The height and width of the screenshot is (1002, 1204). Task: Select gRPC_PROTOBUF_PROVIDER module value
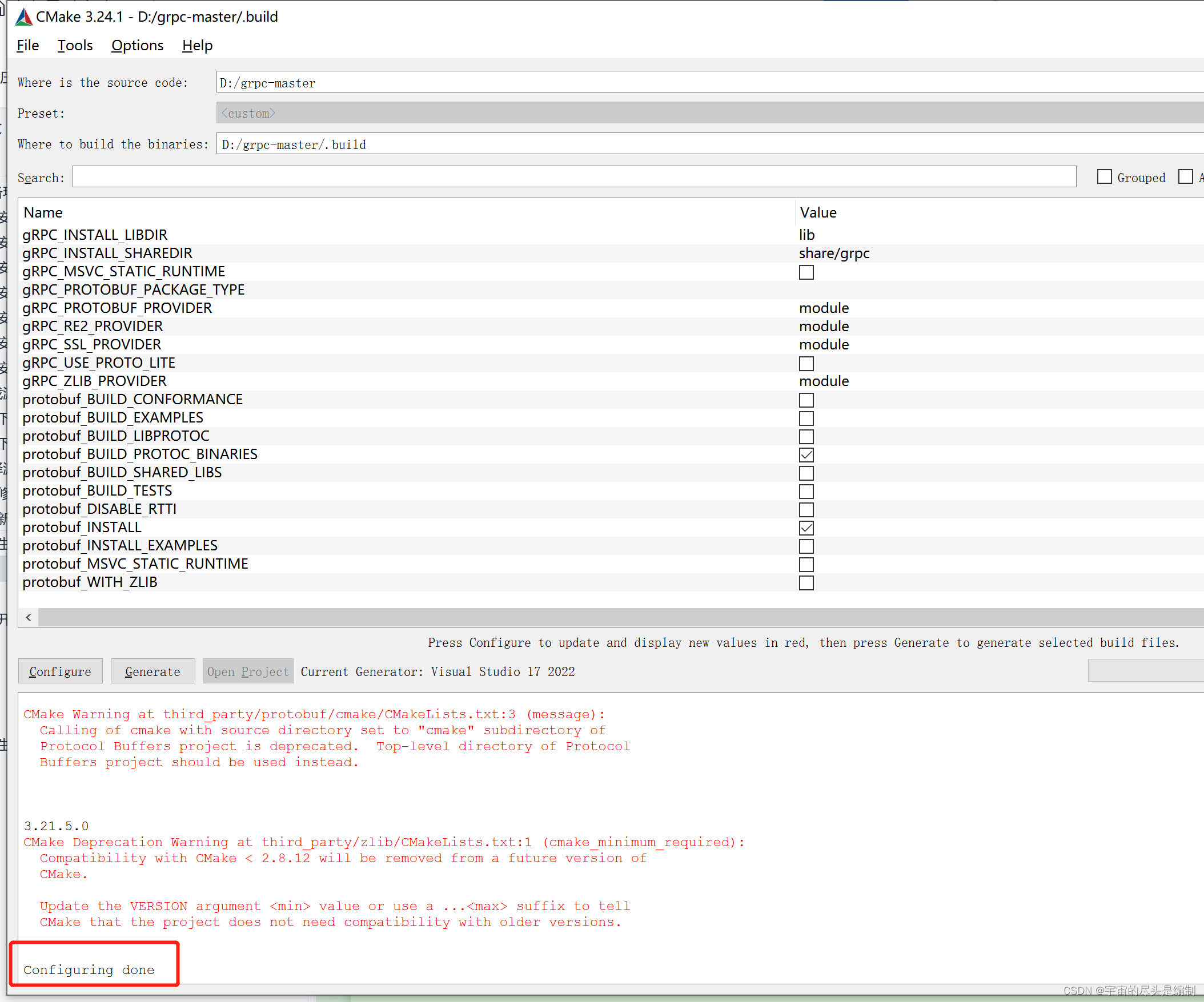(823, 308)
